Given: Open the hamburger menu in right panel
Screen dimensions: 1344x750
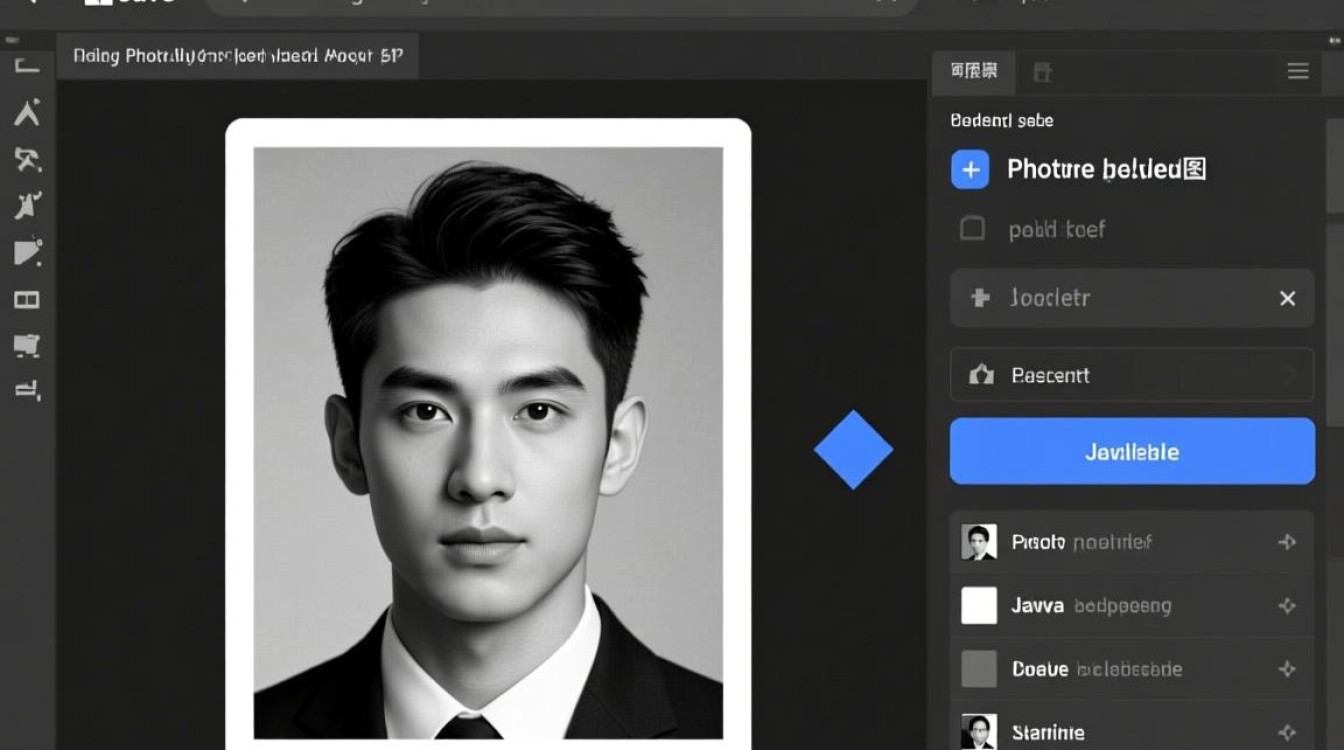Looking at the screenshot, I should (x=1298, y=71).
